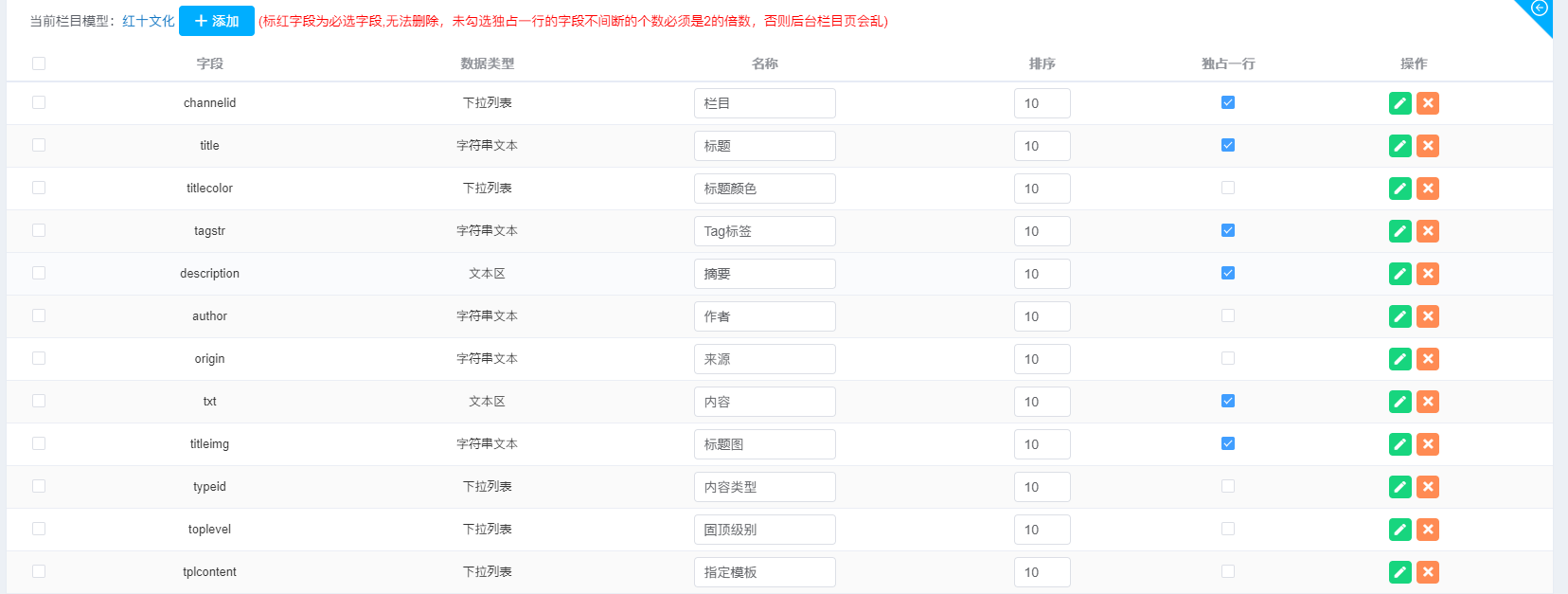Uncheck 独占一行 for txt
This screenshot has width=1568, height=594.
click(1228, 401)
